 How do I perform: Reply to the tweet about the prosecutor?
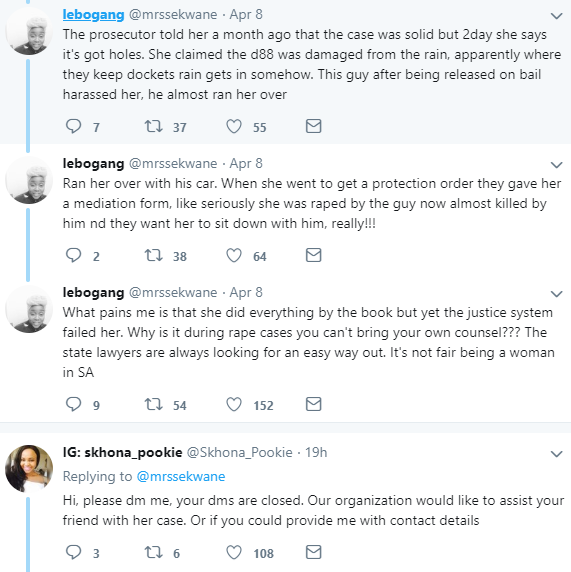click(x=73, y=126)
